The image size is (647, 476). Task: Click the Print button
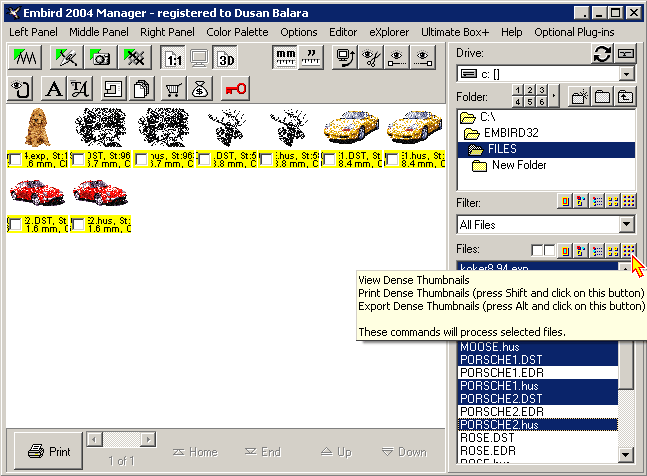(49, 451)
